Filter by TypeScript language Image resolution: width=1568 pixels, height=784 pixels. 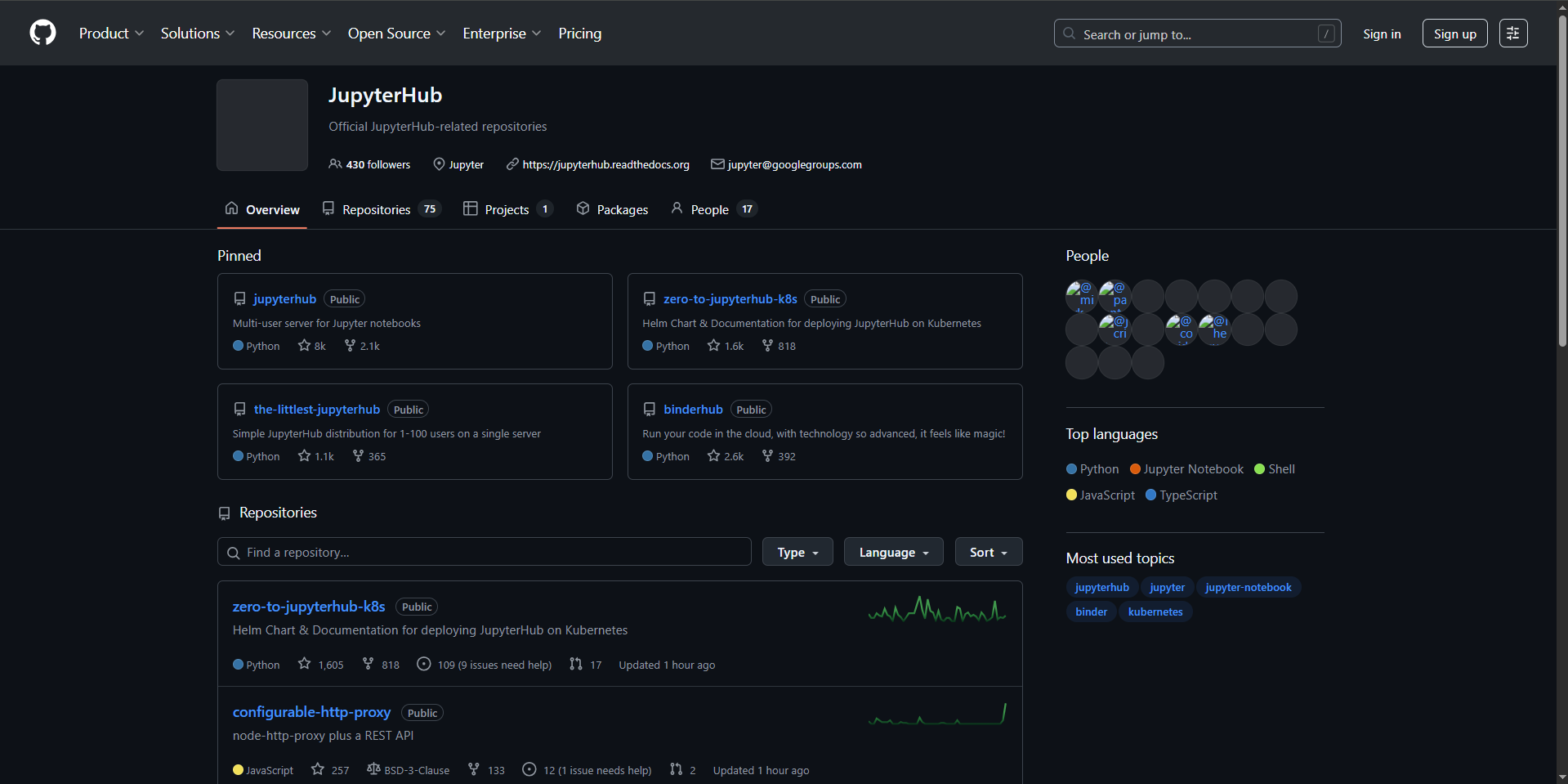1182,495
